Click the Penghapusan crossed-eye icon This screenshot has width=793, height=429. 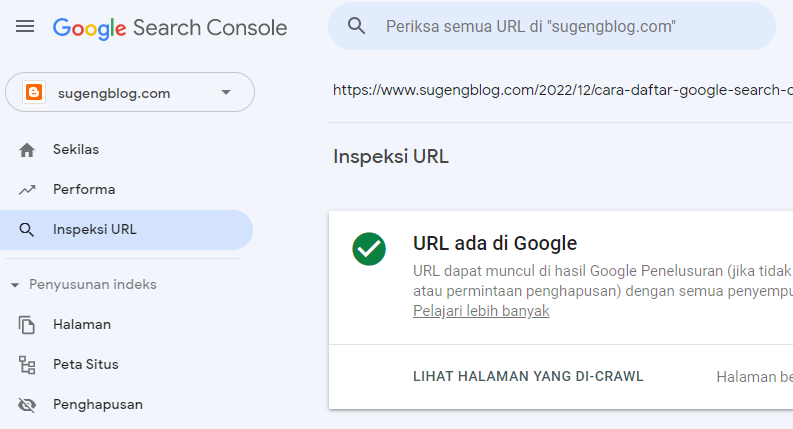[27, 405]
